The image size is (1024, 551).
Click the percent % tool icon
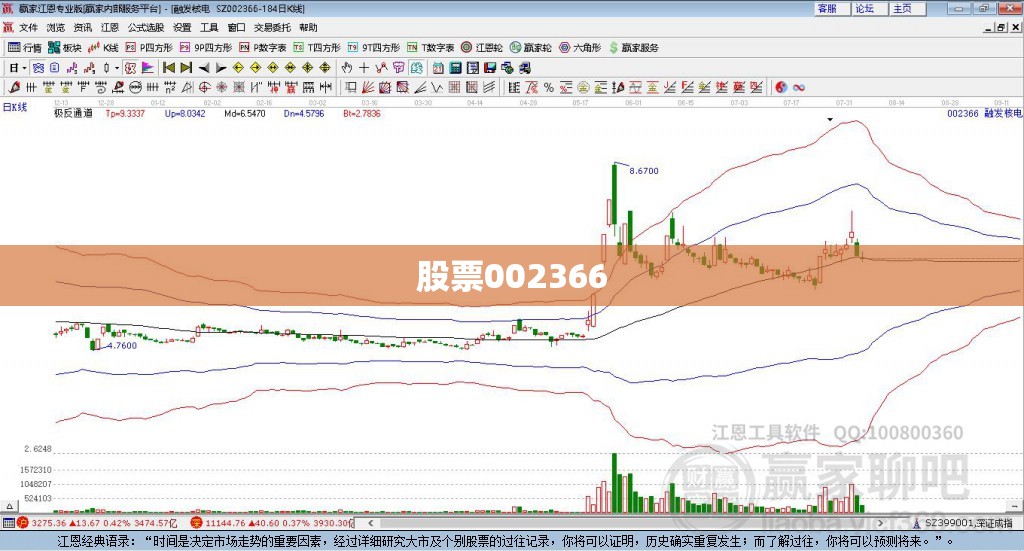(x=549, y=87)
